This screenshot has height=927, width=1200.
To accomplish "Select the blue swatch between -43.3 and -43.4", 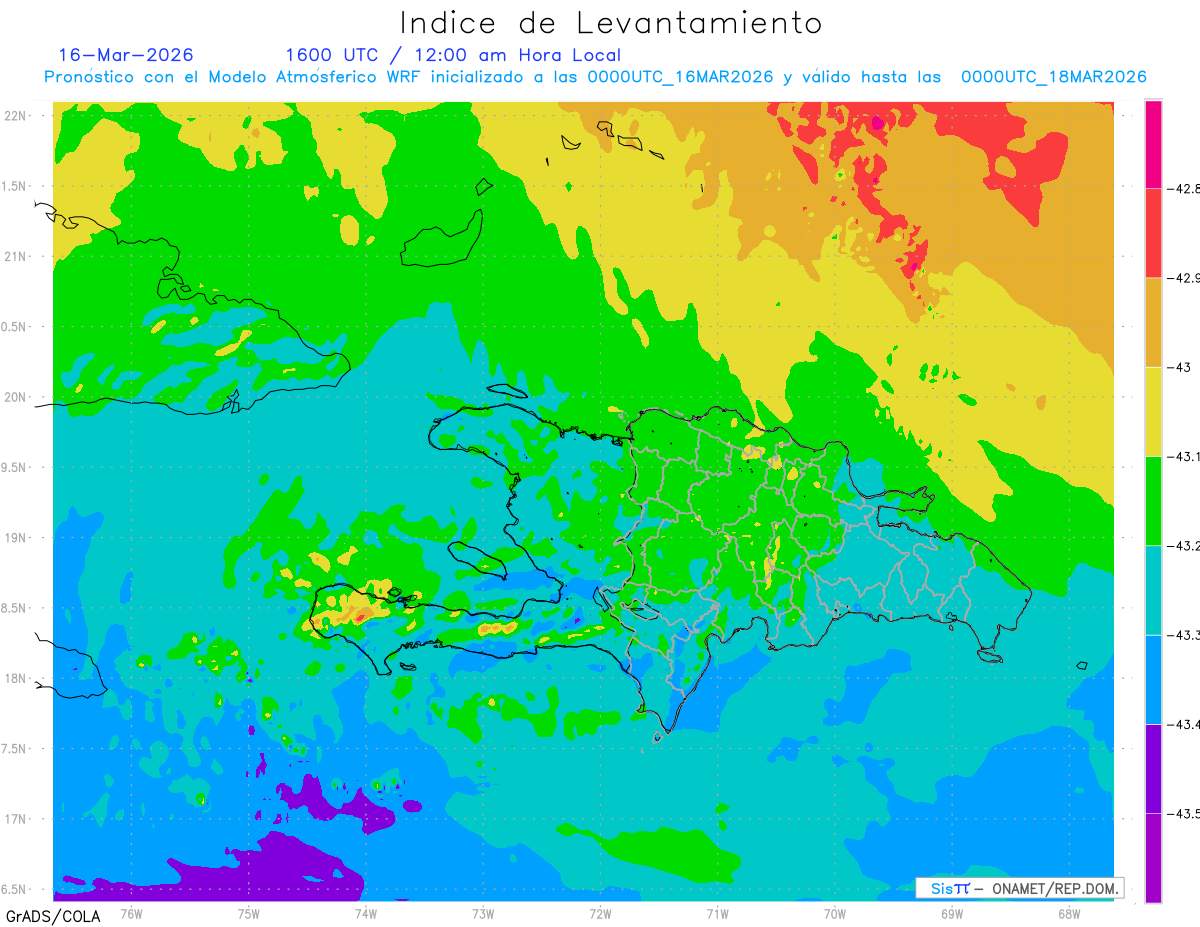I will [x=1153, y=679].
